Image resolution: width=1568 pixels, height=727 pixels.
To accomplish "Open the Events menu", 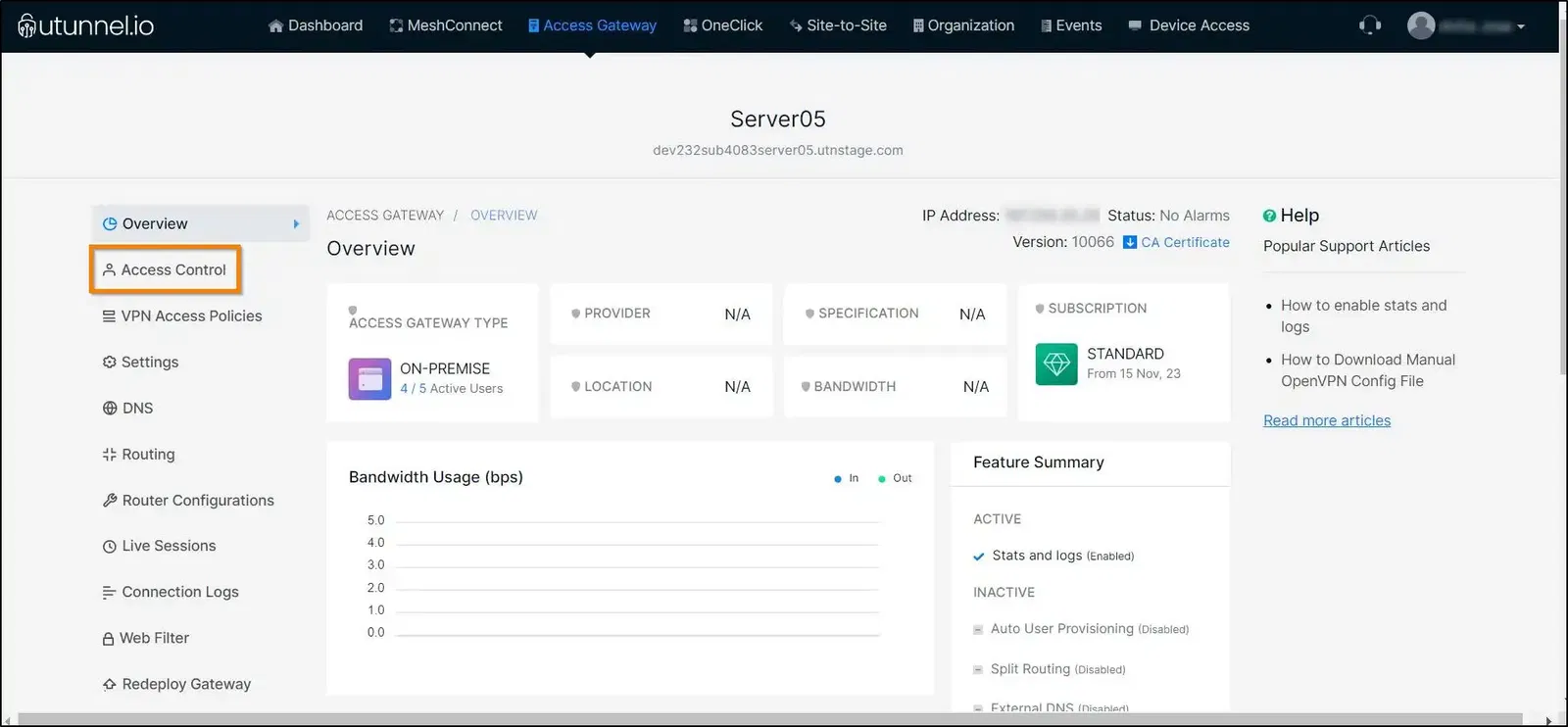I will click(x=1071, y=25).
